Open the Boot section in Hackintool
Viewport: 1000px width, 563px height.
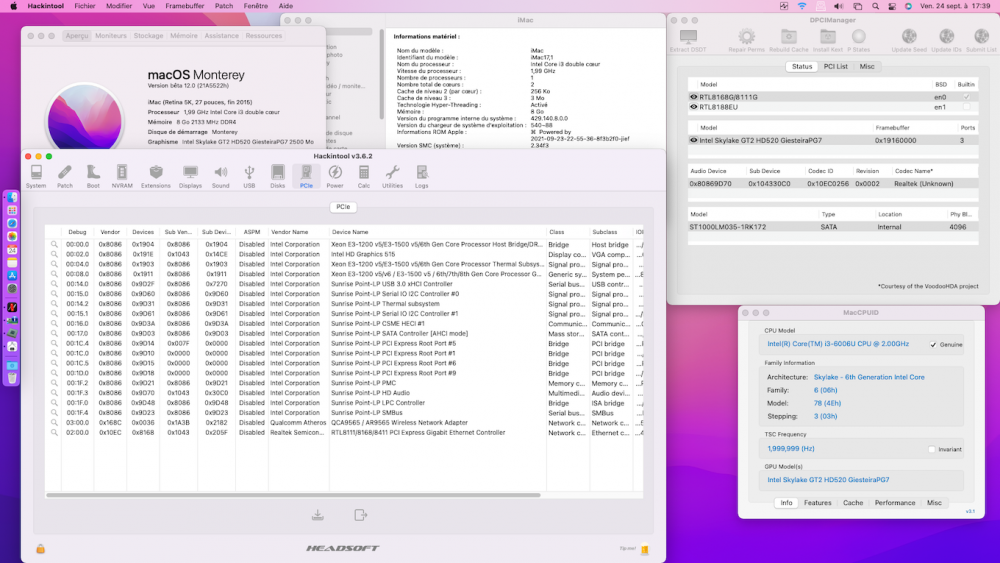pos(93,177)
